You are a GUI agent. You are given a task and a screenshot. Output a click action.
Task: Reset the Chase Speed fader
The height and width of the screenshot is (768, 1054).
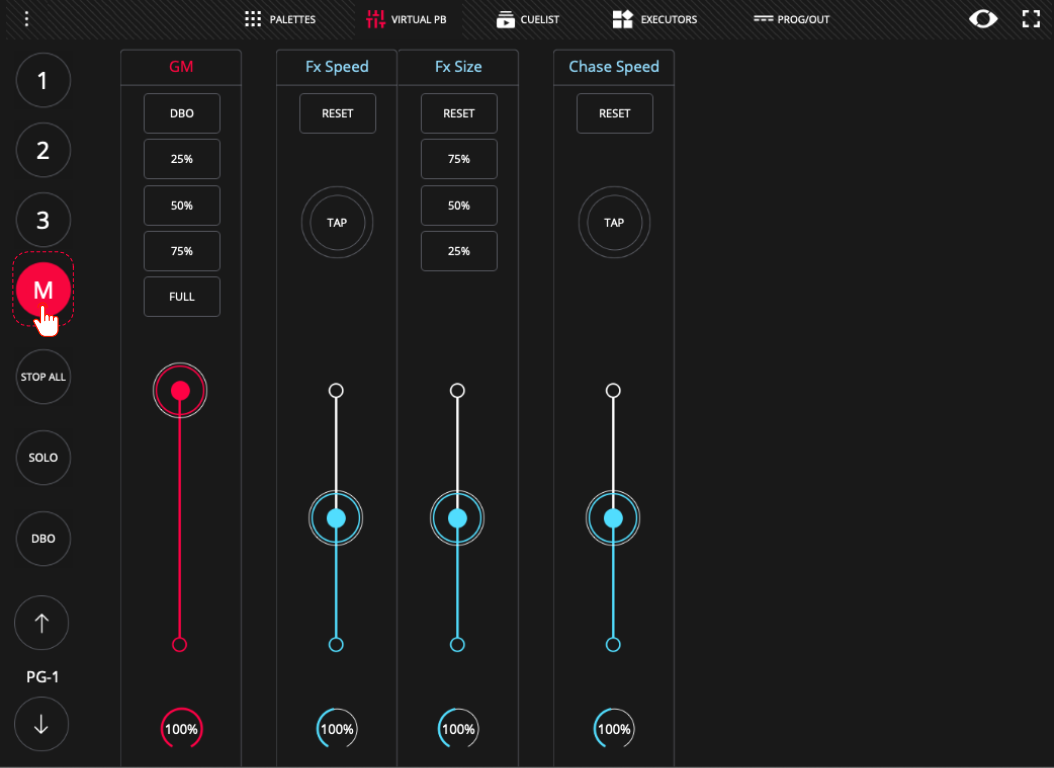(614, 114)
